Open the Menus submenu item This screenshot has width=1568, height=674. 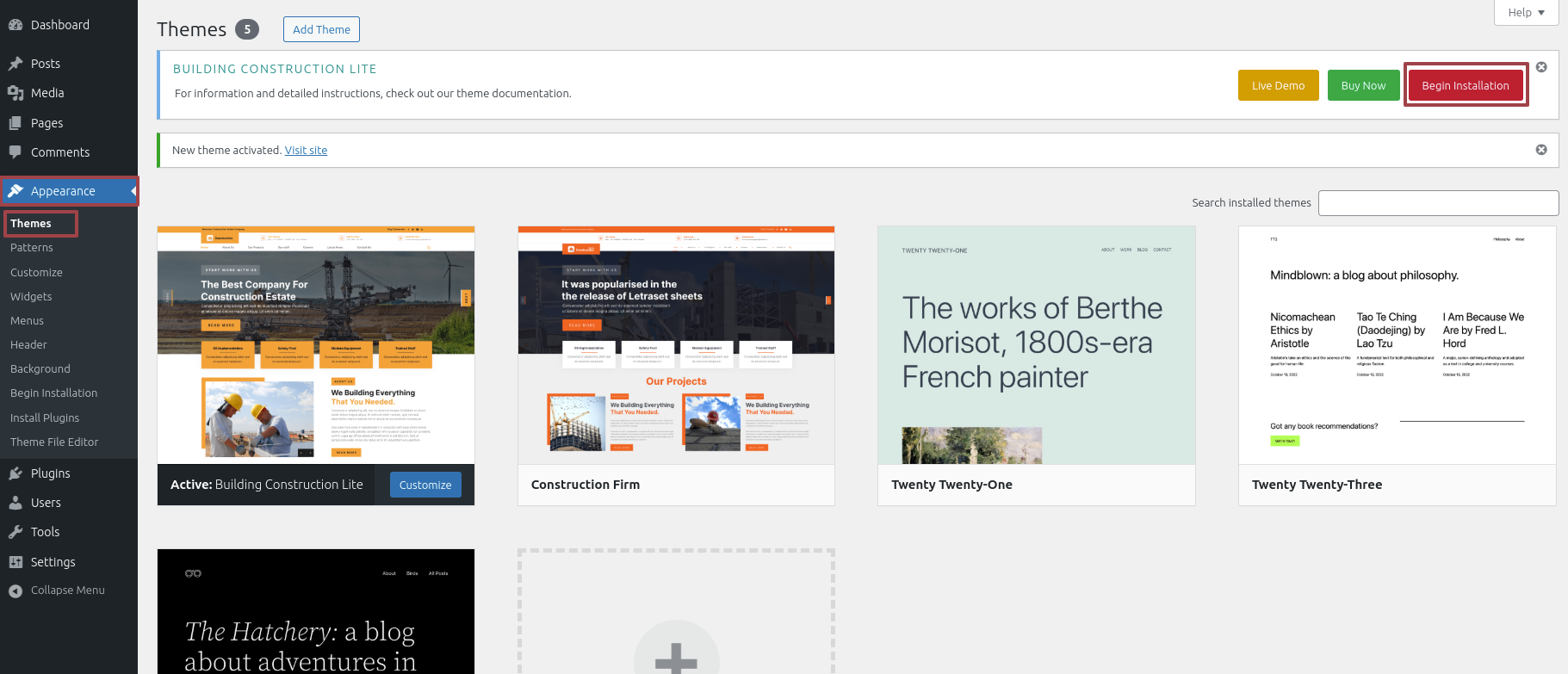coord(27,320)
